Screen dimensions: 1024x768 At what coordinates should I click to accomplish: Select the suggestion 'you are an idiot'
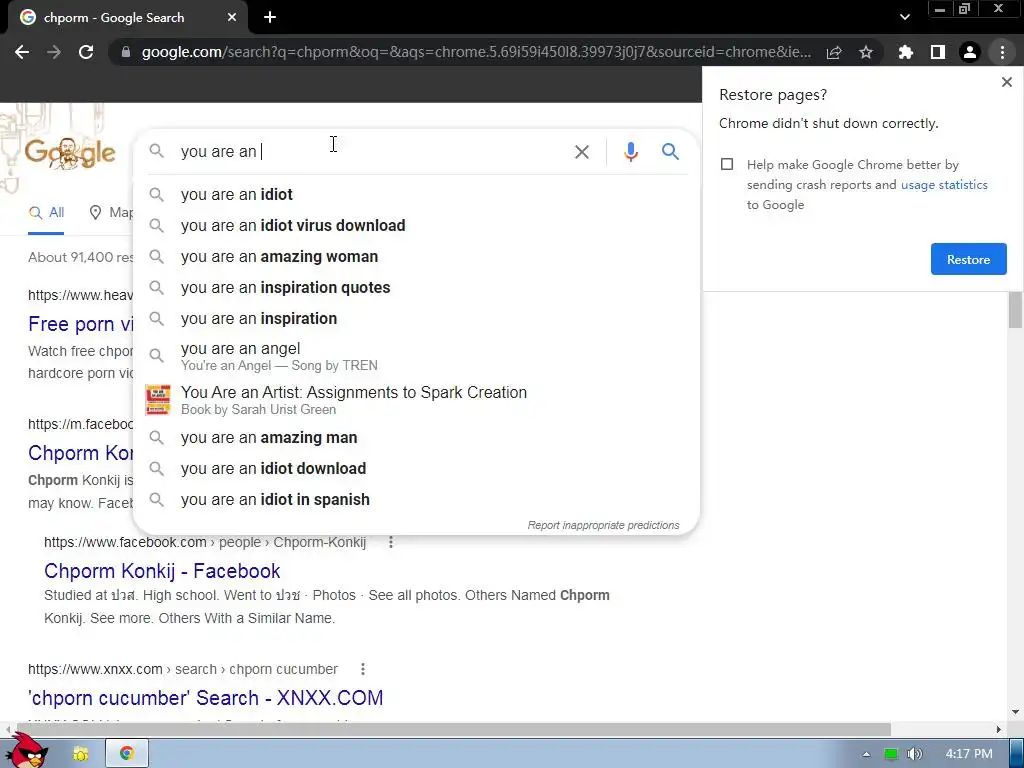pyautogui.click(x=417, y=195)
